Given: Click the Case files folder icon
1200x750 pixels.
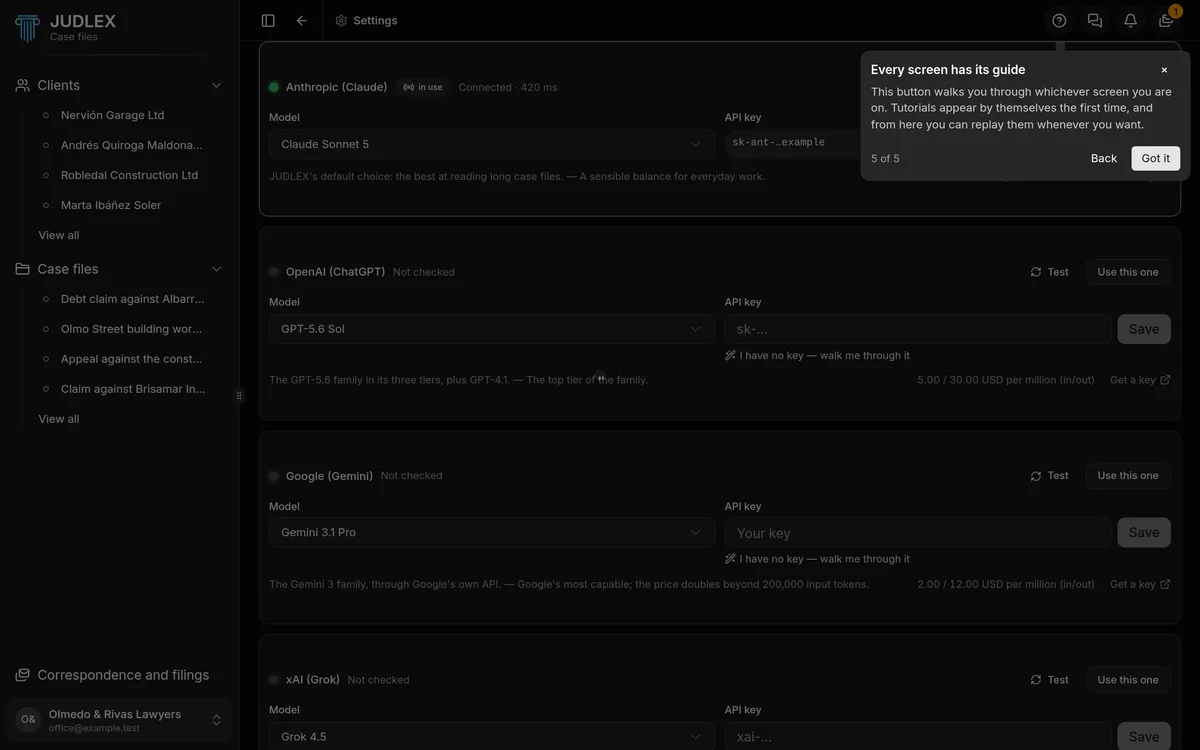Looking at the screenshot, I should click(x=22, y=269).
